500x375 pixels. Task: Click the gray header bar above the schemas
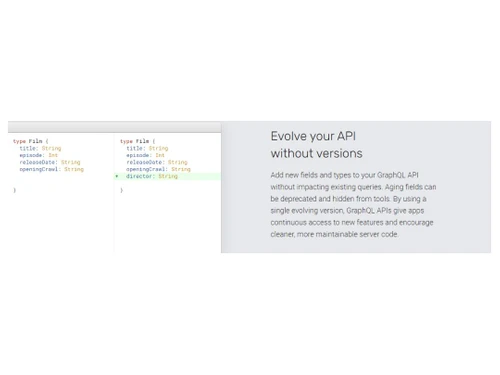[114, 127]
